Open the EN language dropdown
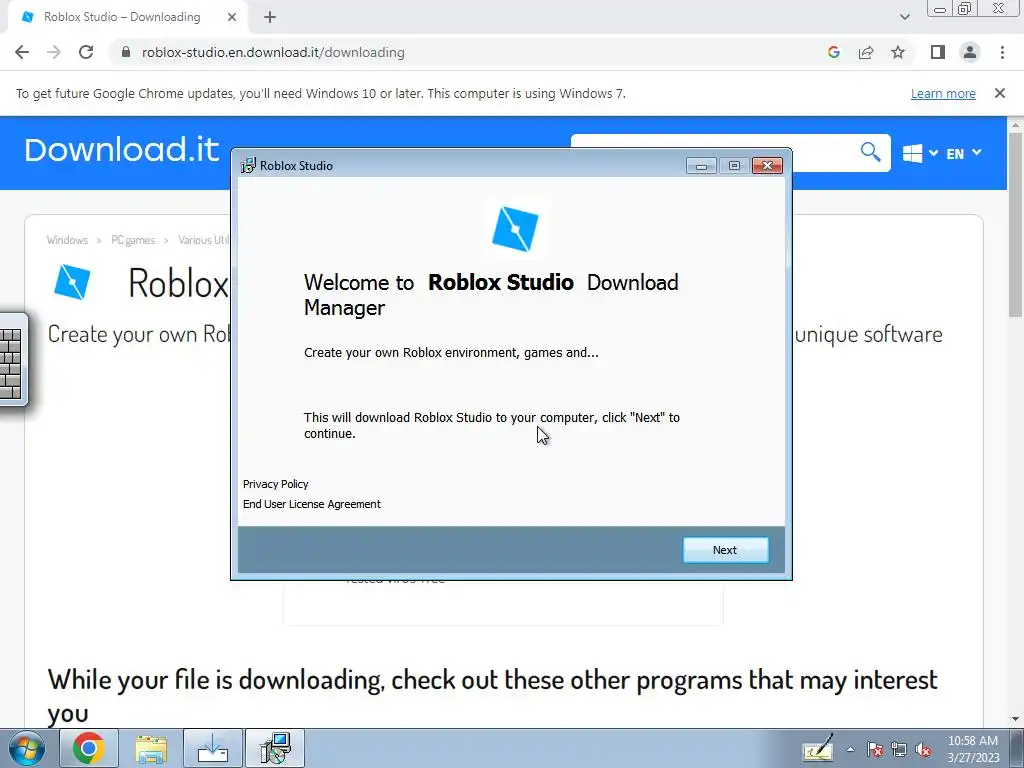 [x=963, y=153]
